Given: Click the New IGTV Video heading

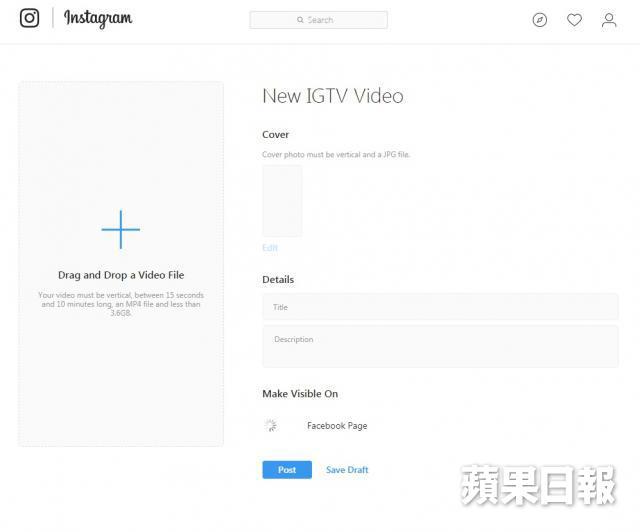Looking at the screenshot, I should (x=333, y=96).
